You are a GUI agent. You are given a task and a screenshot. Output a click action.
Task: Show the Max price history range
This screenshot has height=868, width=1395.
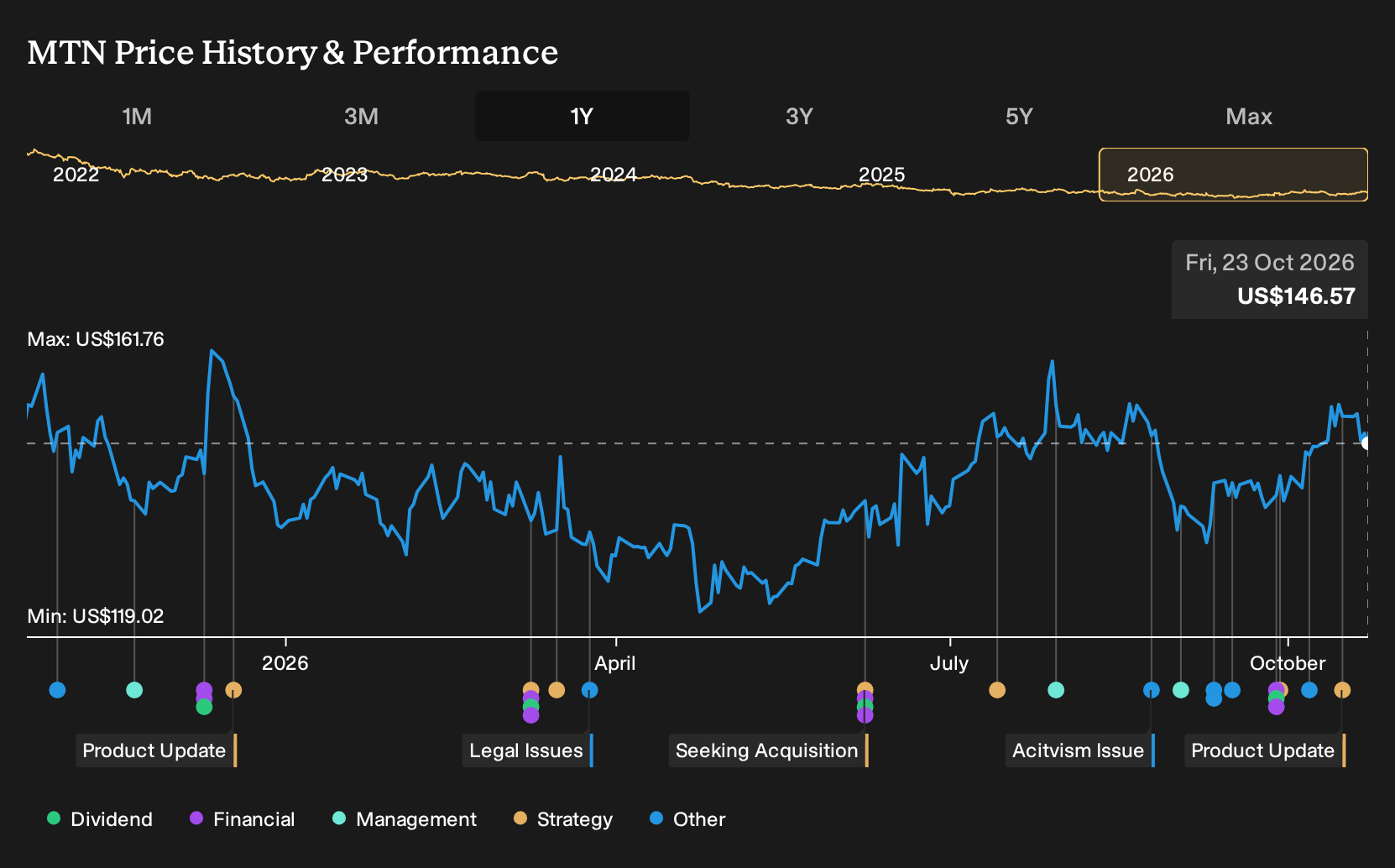(x=1249, y=117)
